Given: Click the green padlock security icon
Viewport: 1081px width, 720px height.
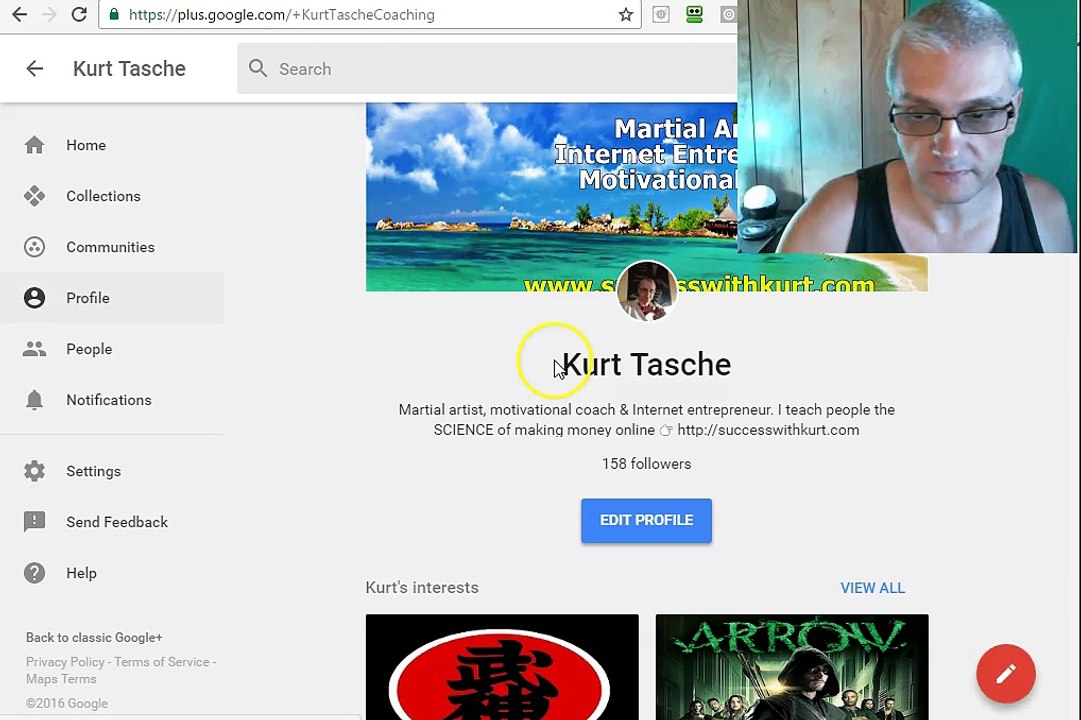Looking at the screenshot, I should pyautogui.click(x=114, y=14).
